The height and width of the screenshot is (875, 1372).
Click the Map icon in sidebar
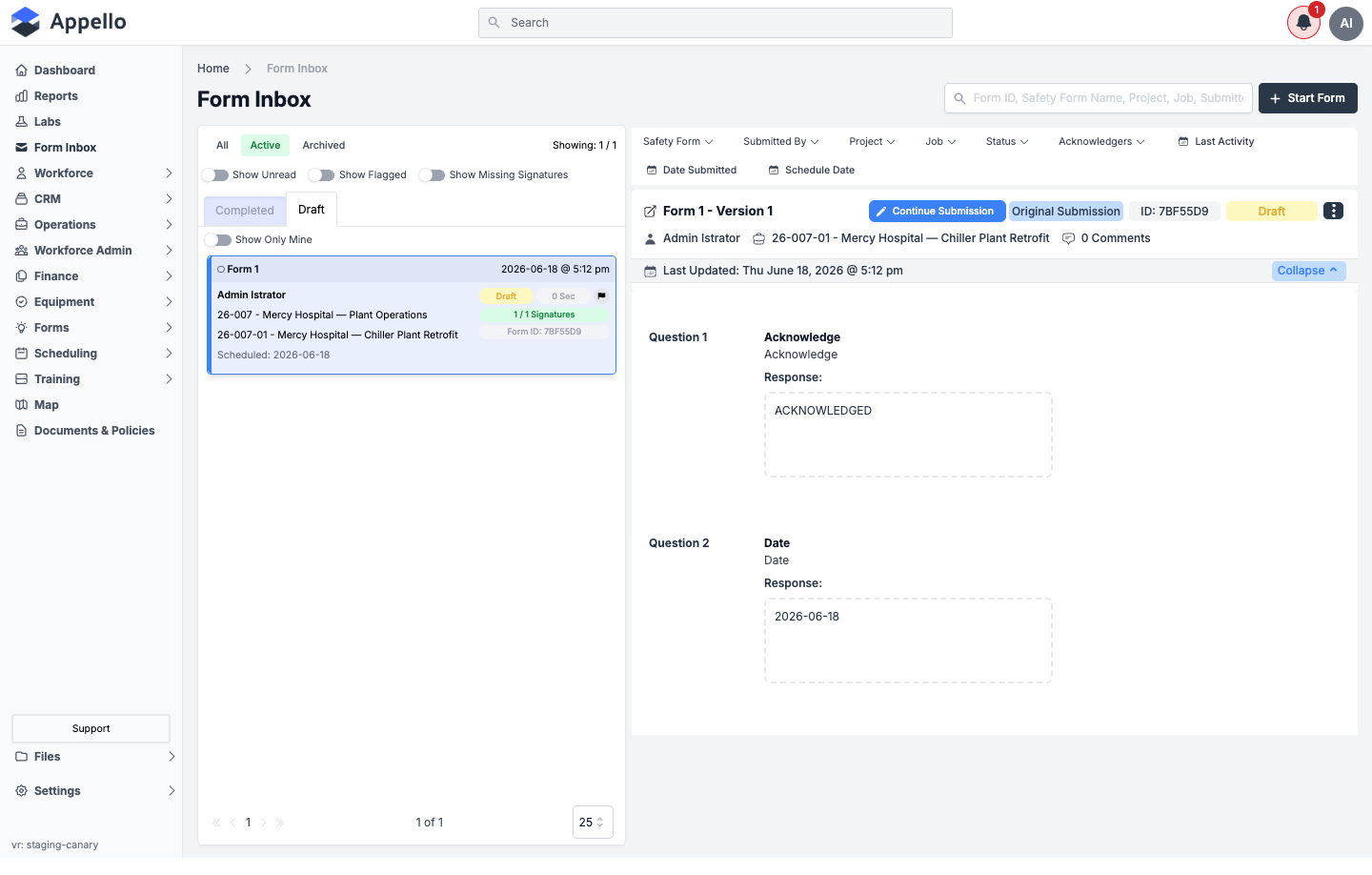pos(21,405)
